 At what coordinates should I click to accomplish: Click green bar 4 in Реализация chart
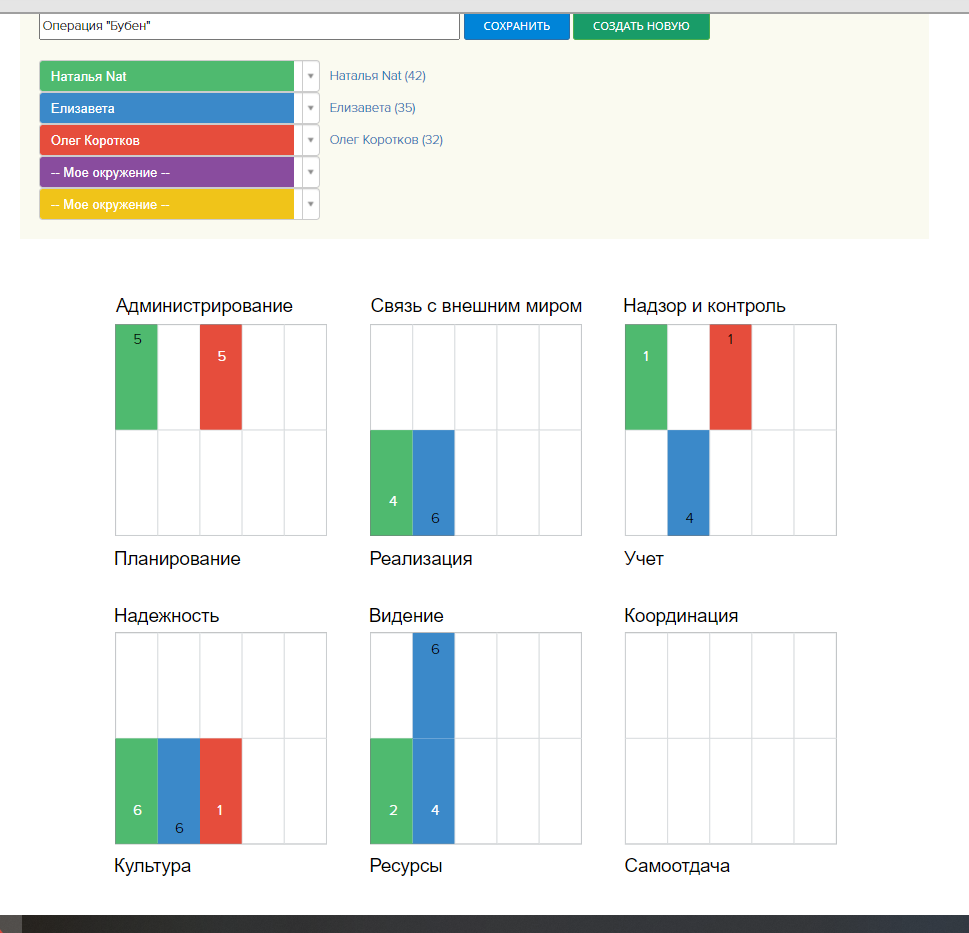(392, 483)
